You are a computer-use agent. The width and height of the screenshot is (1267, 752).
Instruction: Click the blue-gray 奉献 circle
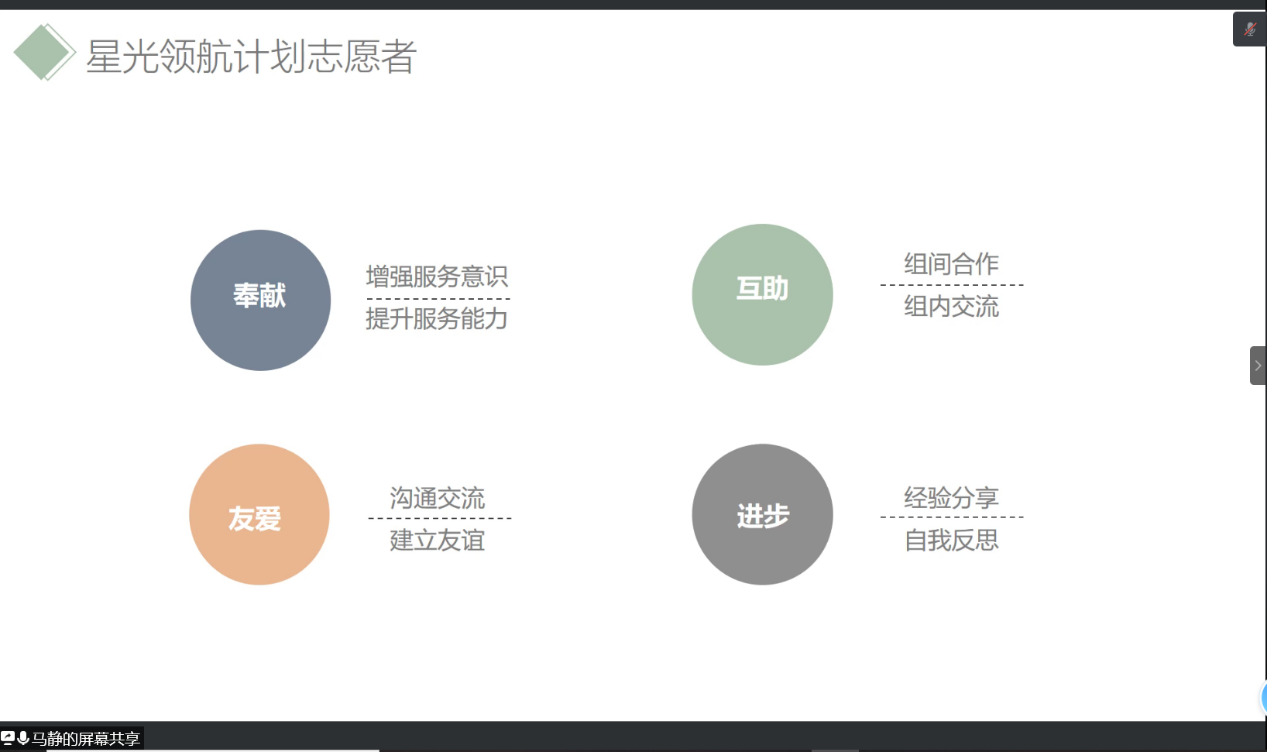point(260,300)
